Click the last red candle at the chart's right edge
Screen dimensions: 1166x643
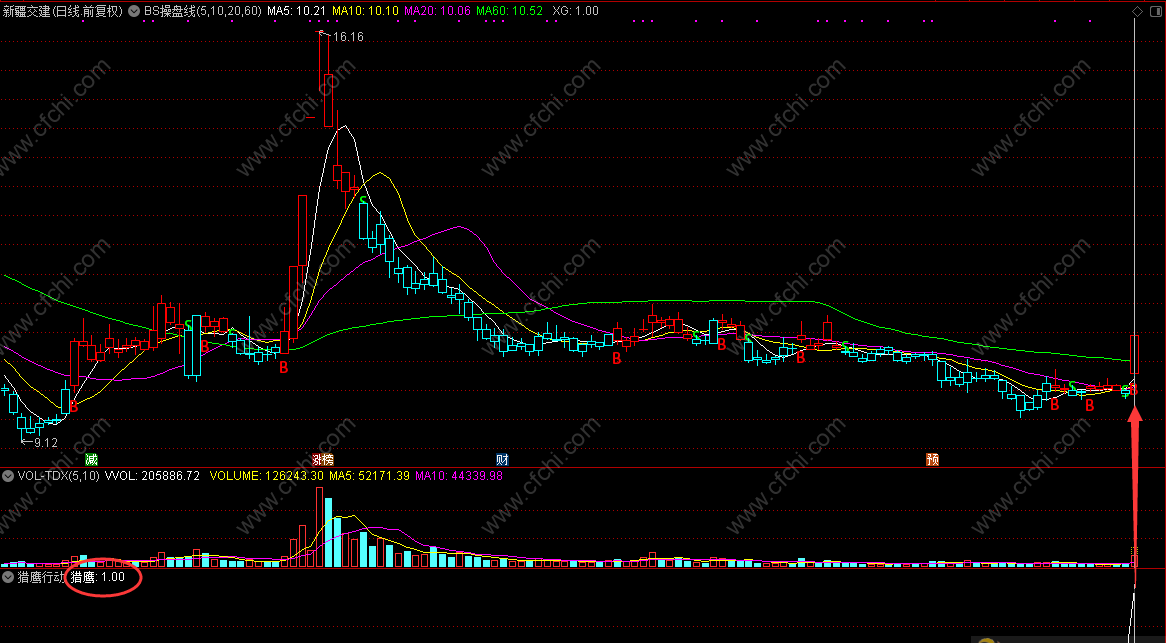coord(1135,354)
